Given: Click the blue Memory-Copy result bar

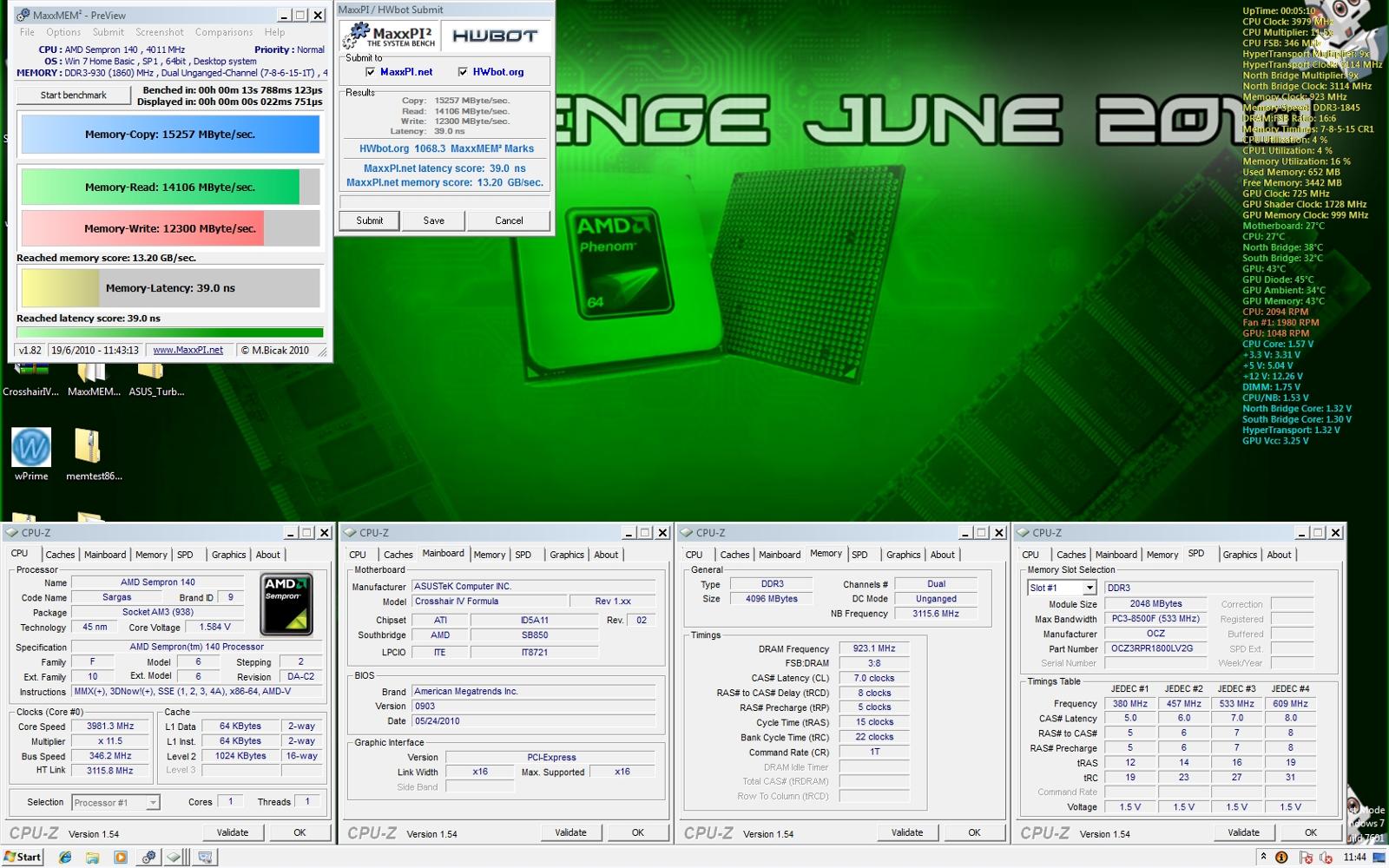Looking at the screenshot, I should pos(170,135).
